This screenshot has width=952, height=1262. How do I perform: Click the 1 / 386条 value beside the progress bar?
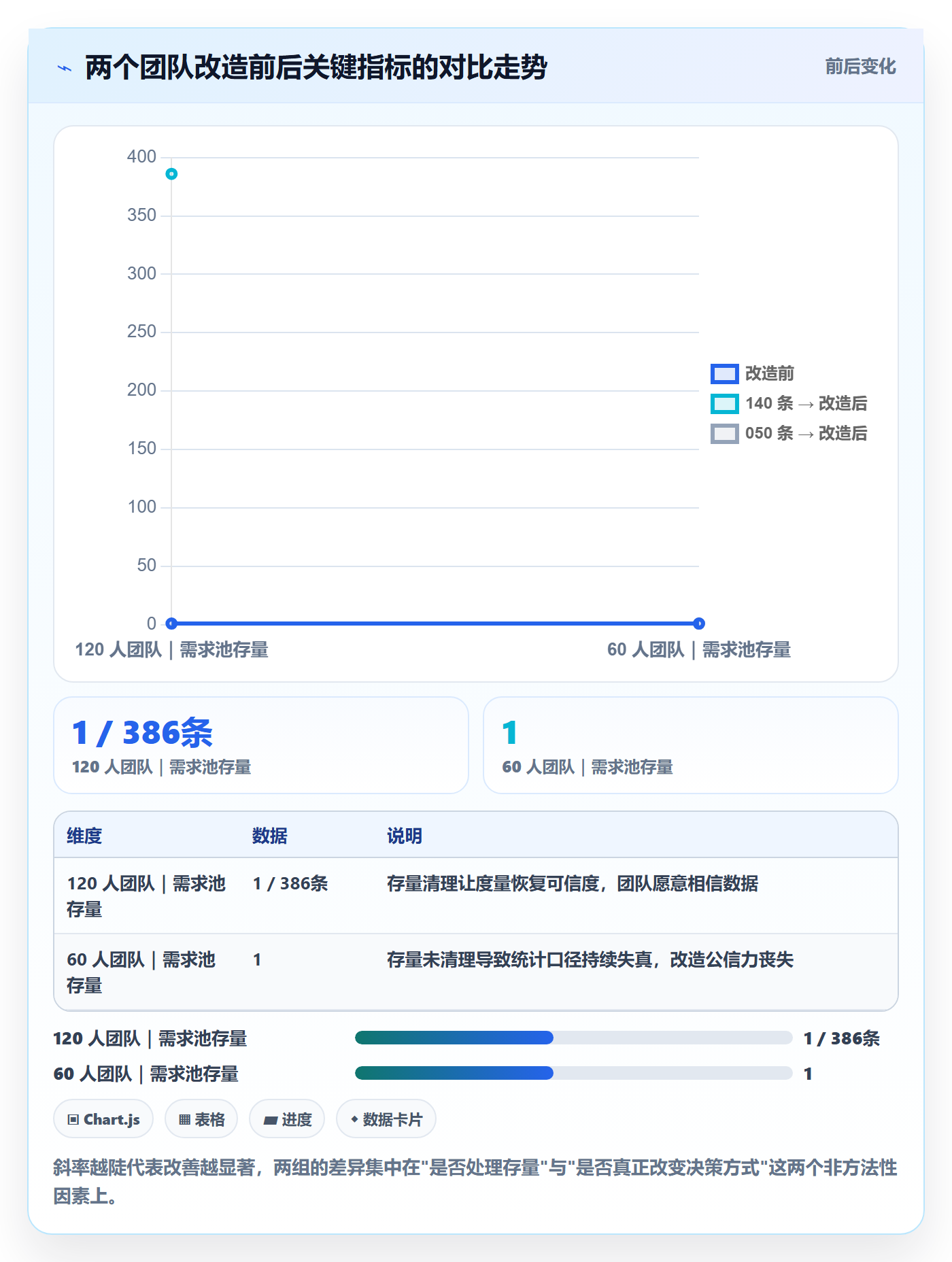pos(842,1038)
